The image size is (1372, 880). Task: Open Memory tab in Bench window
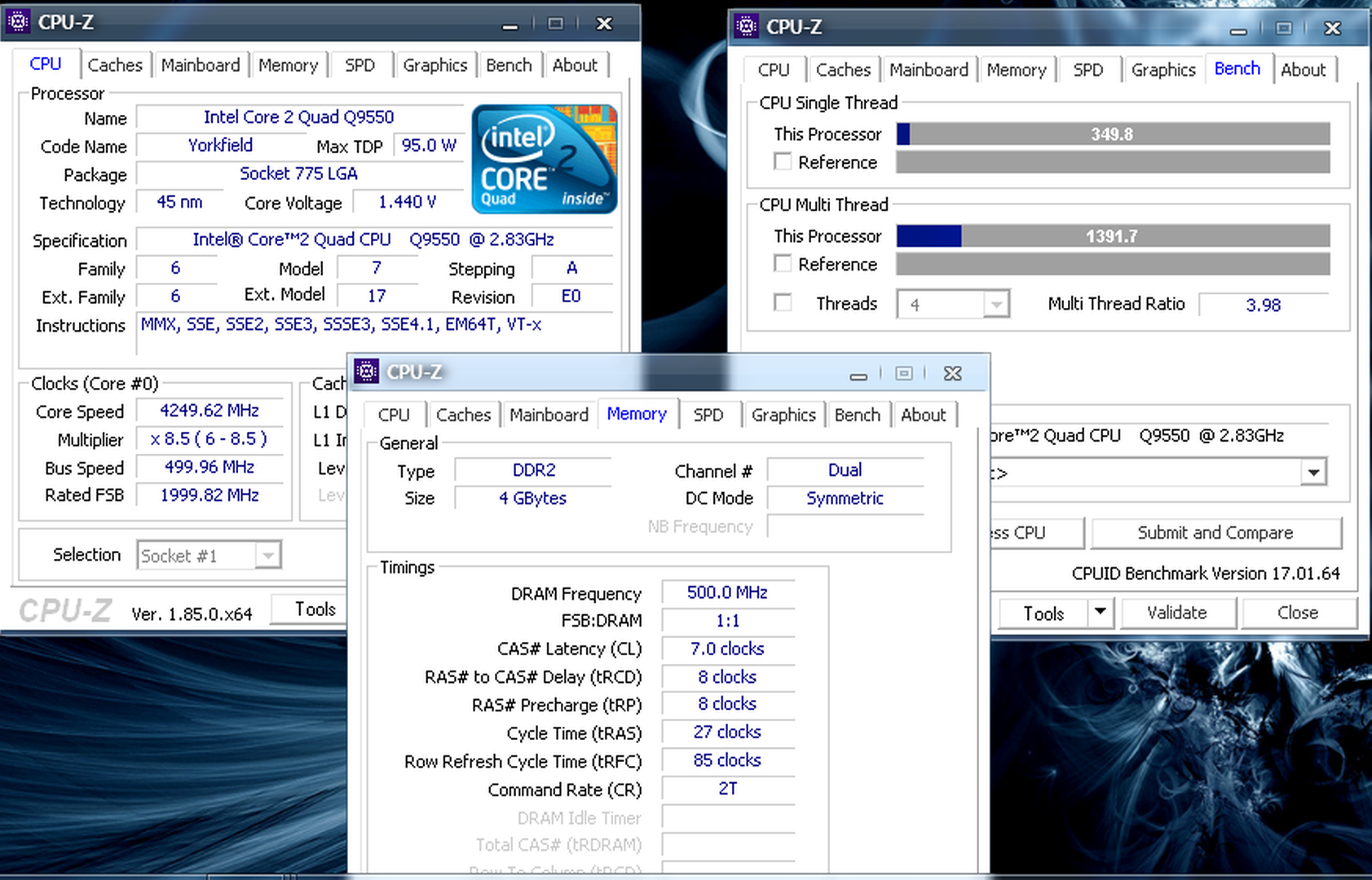[1017, 70]
